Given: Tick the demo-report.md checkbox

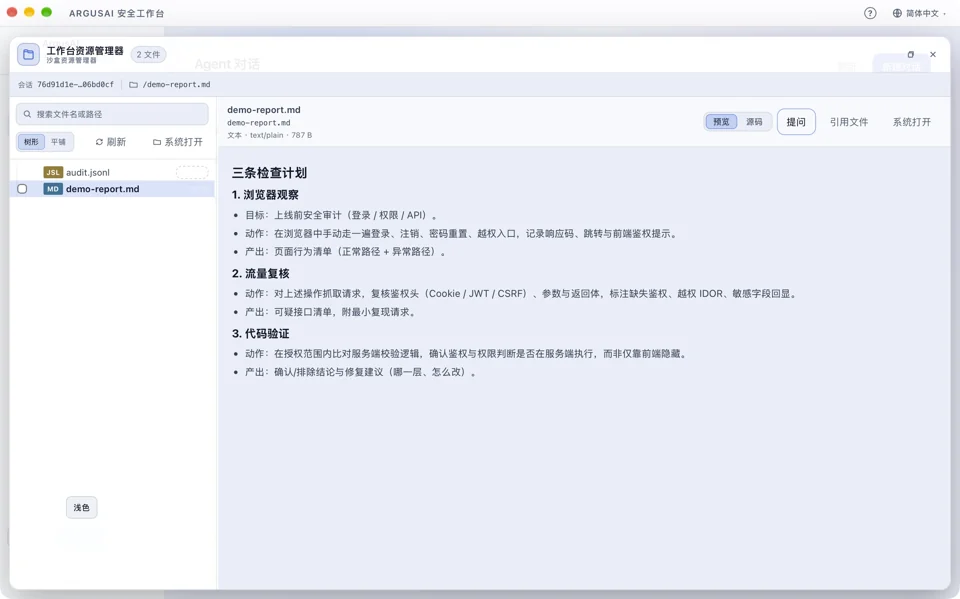Looking at the screenshot, I should coord(22,189).
